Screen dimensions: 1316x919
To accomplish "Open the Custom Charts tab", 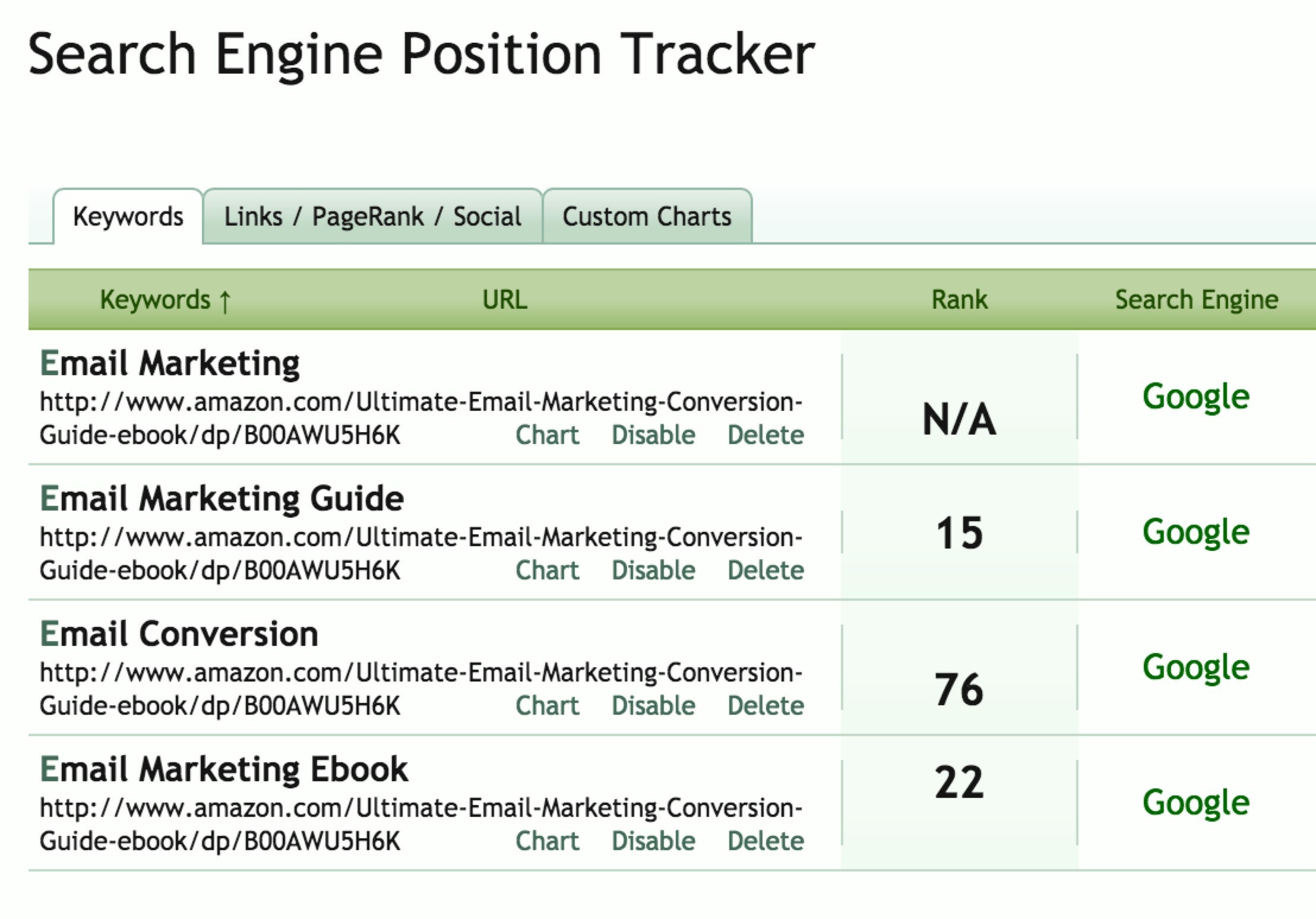I will click(x=647, y=217).
